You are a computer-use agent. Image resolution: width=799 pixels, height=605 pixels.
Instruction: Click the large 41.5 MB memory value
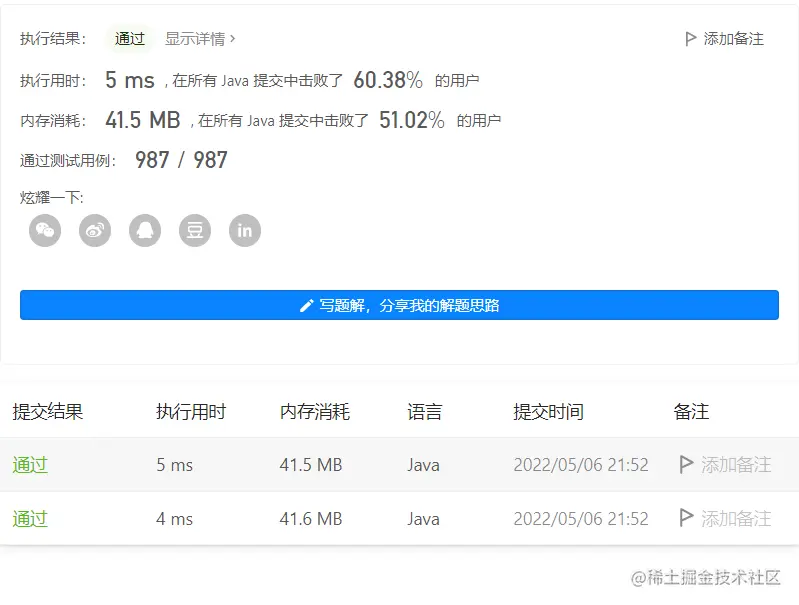point(143,120)
